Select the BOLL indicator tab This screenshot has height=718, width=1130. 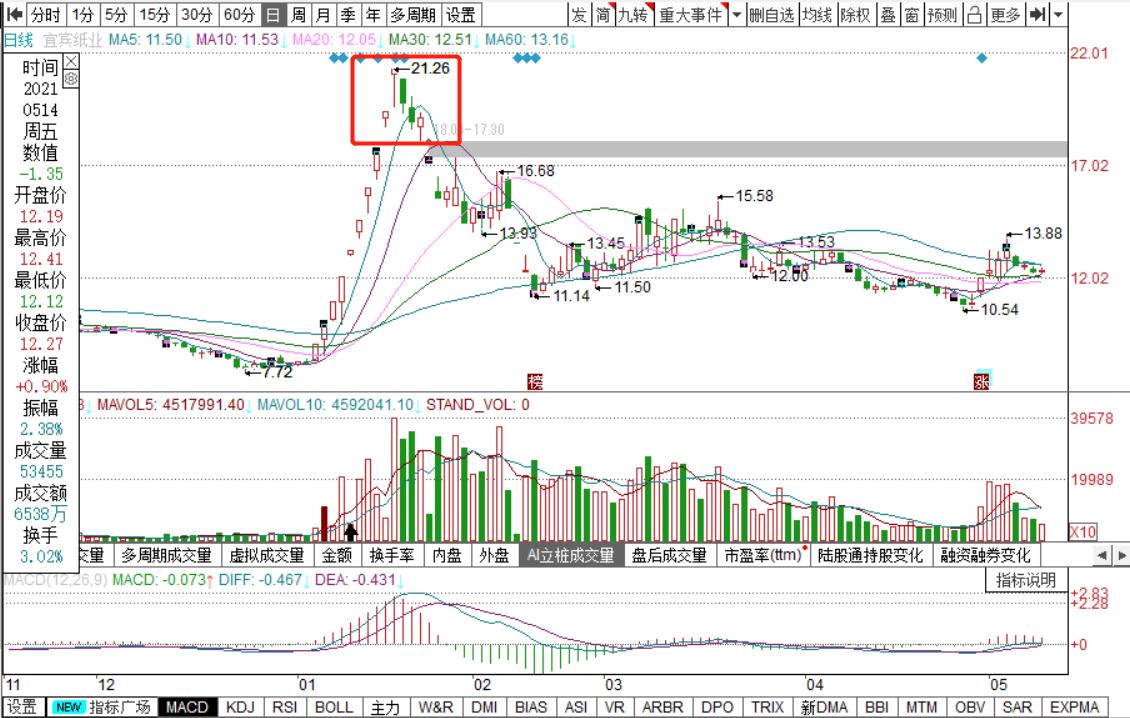point(334,706)
